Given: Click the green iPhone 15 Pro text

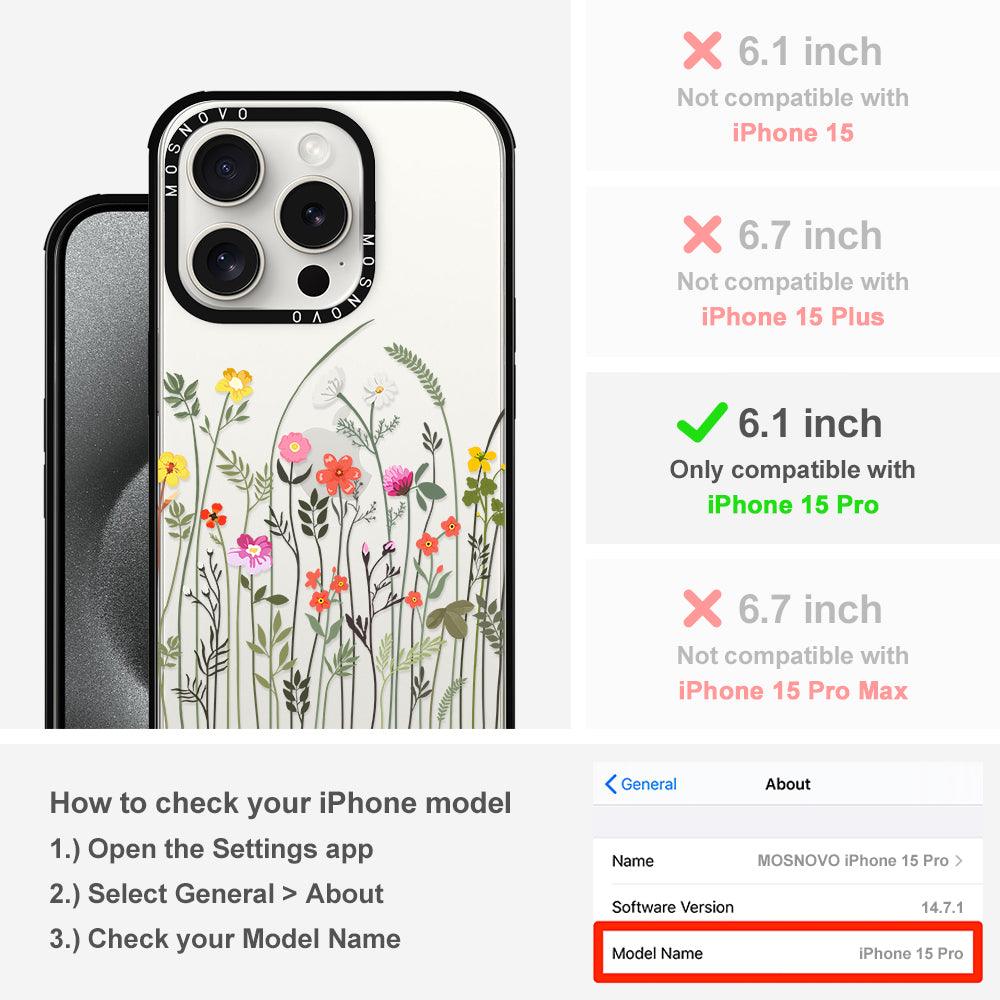Looking at the screenshot, I should tap(793, 504).
